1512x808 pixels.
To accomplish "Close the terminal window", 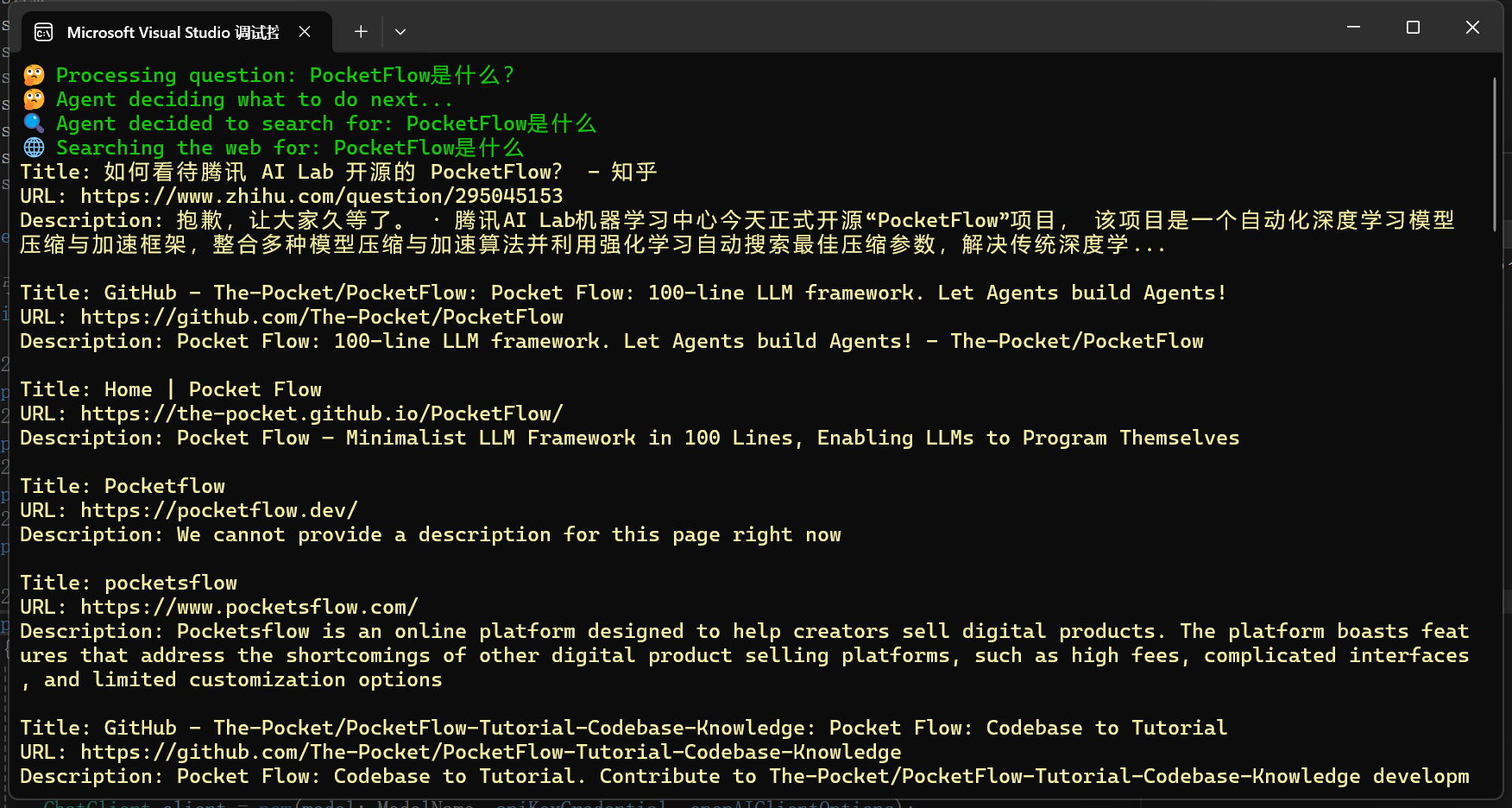I will click(x=1472, y=28).
